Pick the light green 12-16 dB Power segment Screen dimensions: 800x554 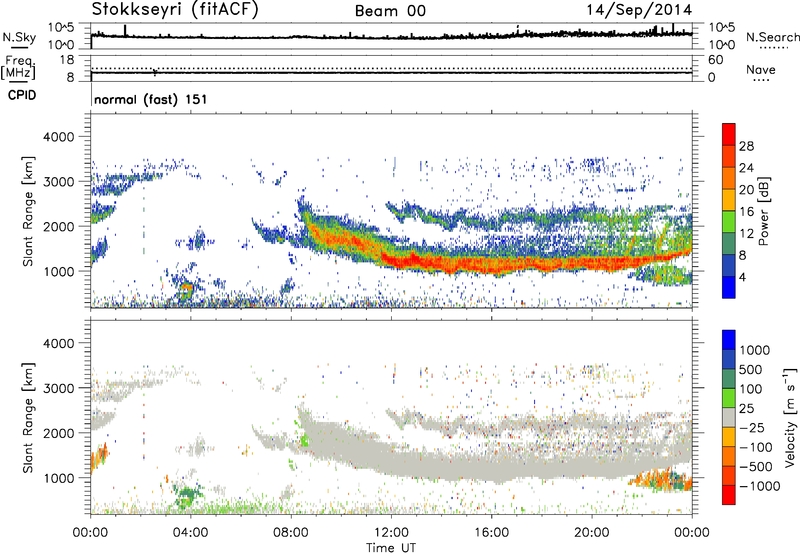click(729, 222)
